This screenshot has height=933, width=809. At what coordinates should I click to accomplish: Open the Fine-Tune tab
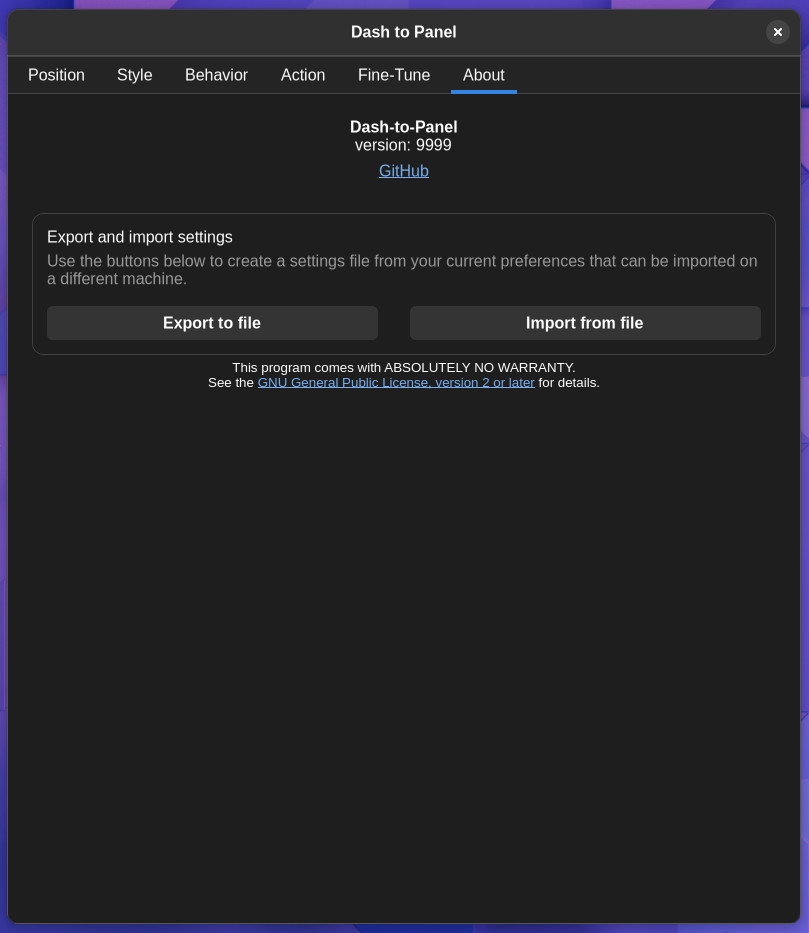394,75
